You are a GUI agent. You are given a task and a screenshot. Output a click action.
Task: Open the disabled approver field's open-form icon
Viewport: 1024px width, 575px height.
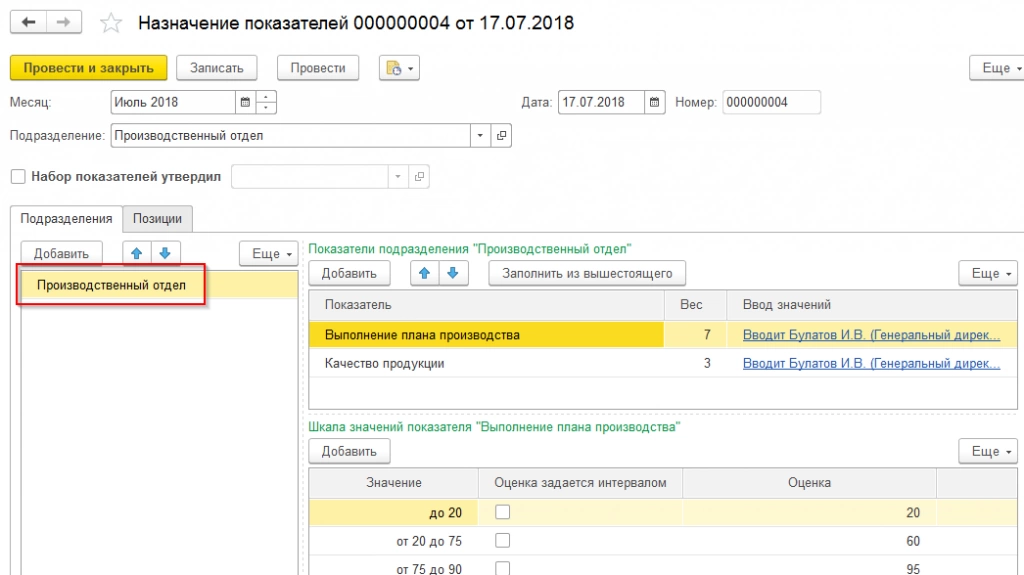[x=419, y=176]
